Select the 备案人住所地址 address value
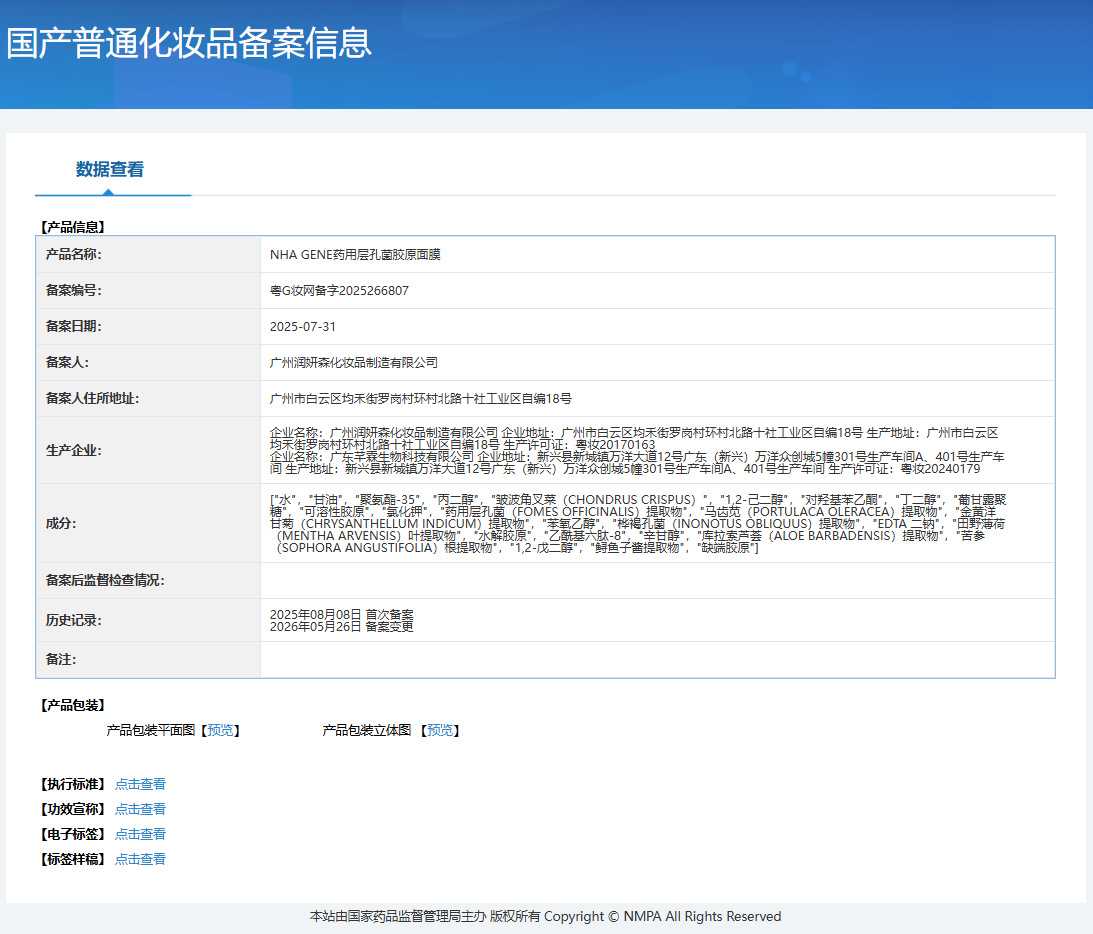 coord(420,399)
